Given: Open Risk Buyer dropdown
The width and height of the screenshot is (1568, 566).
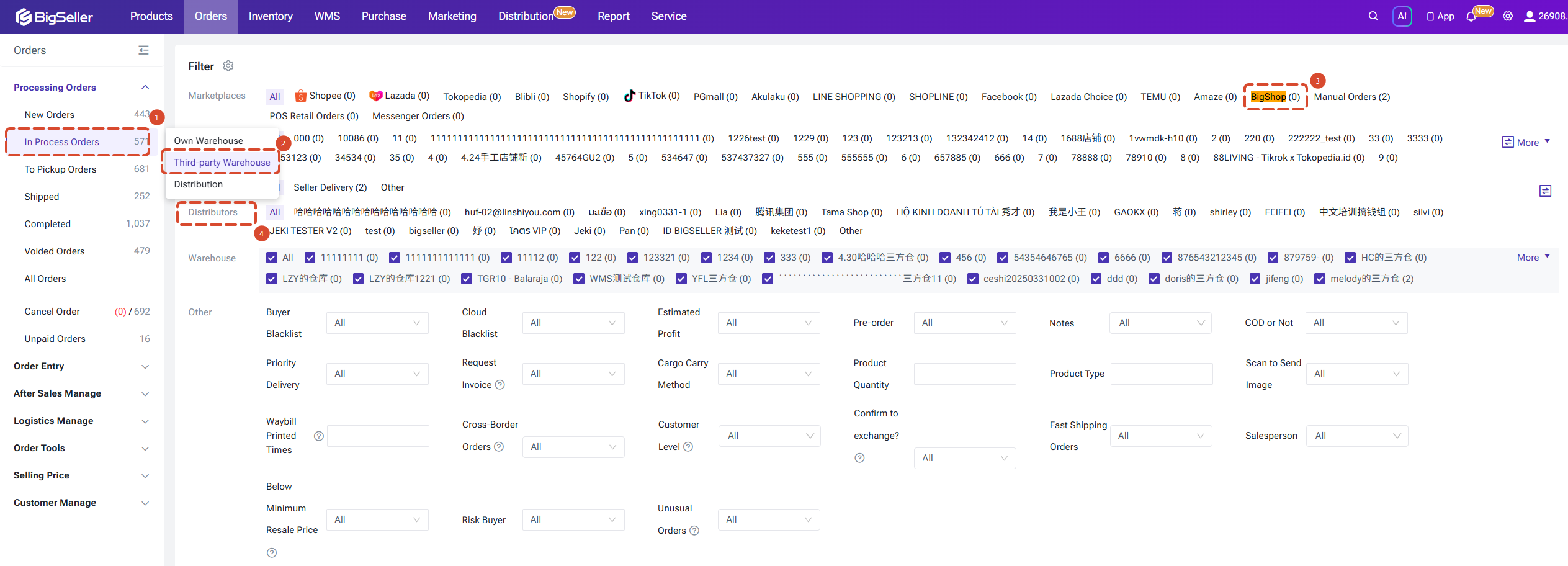Looking at the screenshot, I should pyautogui.click(x=573, y=519).
